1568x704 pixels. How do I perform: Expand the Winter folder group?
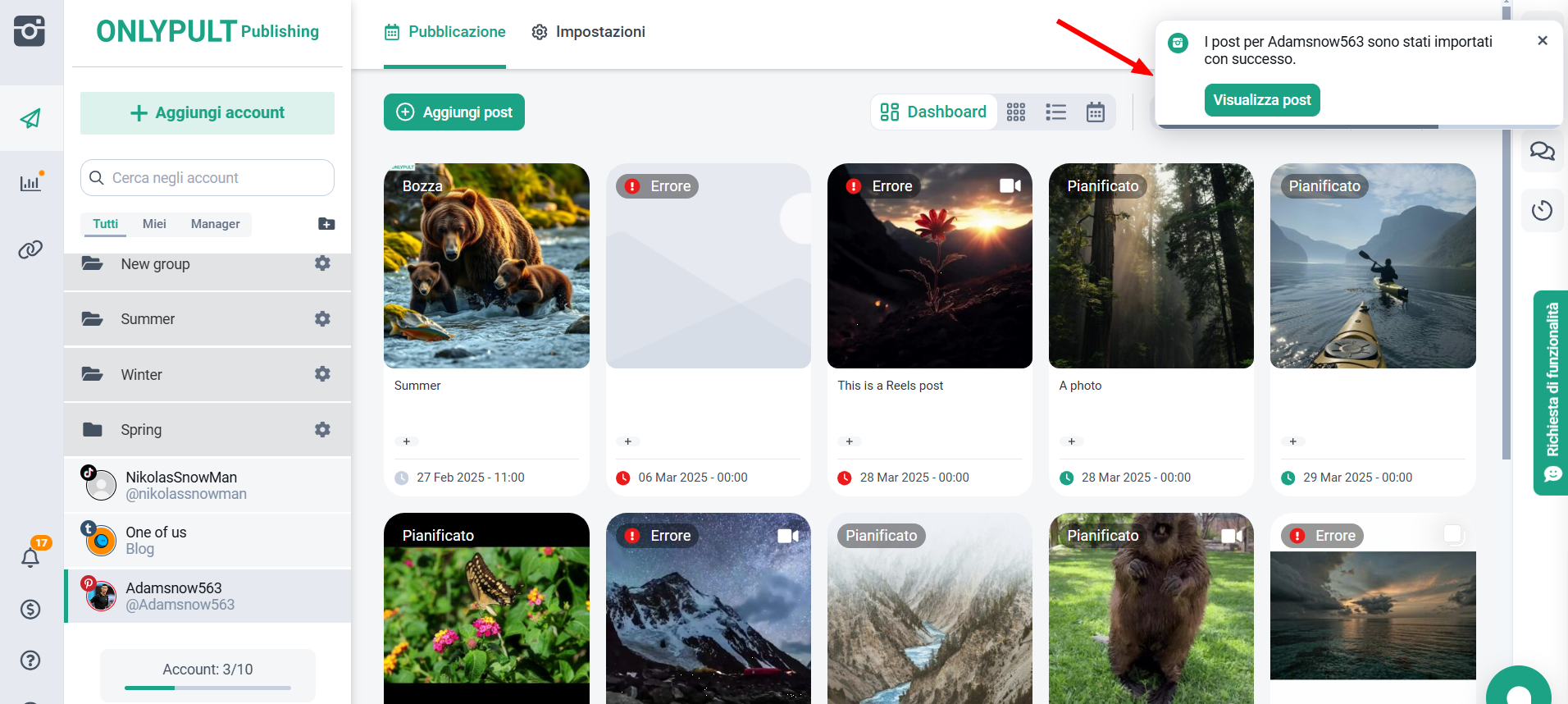coord(141,375)
